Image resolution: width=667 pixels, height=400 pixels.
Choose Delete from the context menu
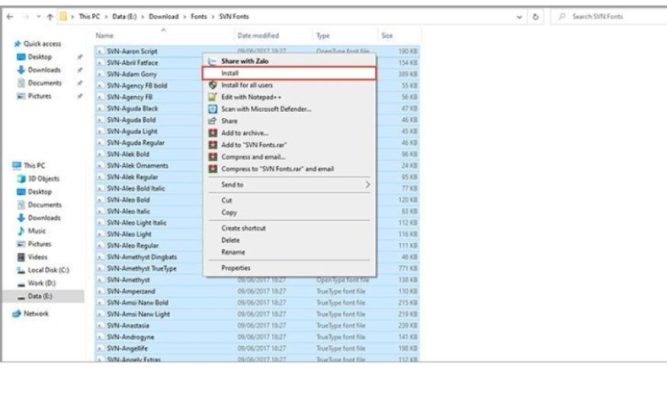(x=231, y=240)
